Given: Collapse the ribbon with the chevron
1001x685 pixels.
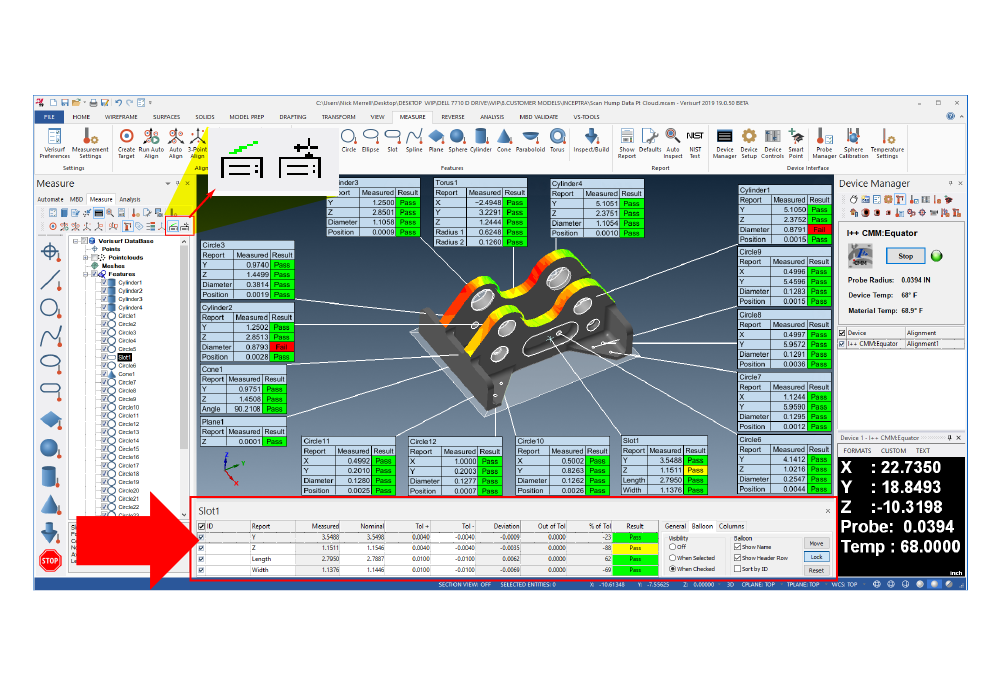Looking at the screenshot, I should pyautogui.click(x=961, y=117).
